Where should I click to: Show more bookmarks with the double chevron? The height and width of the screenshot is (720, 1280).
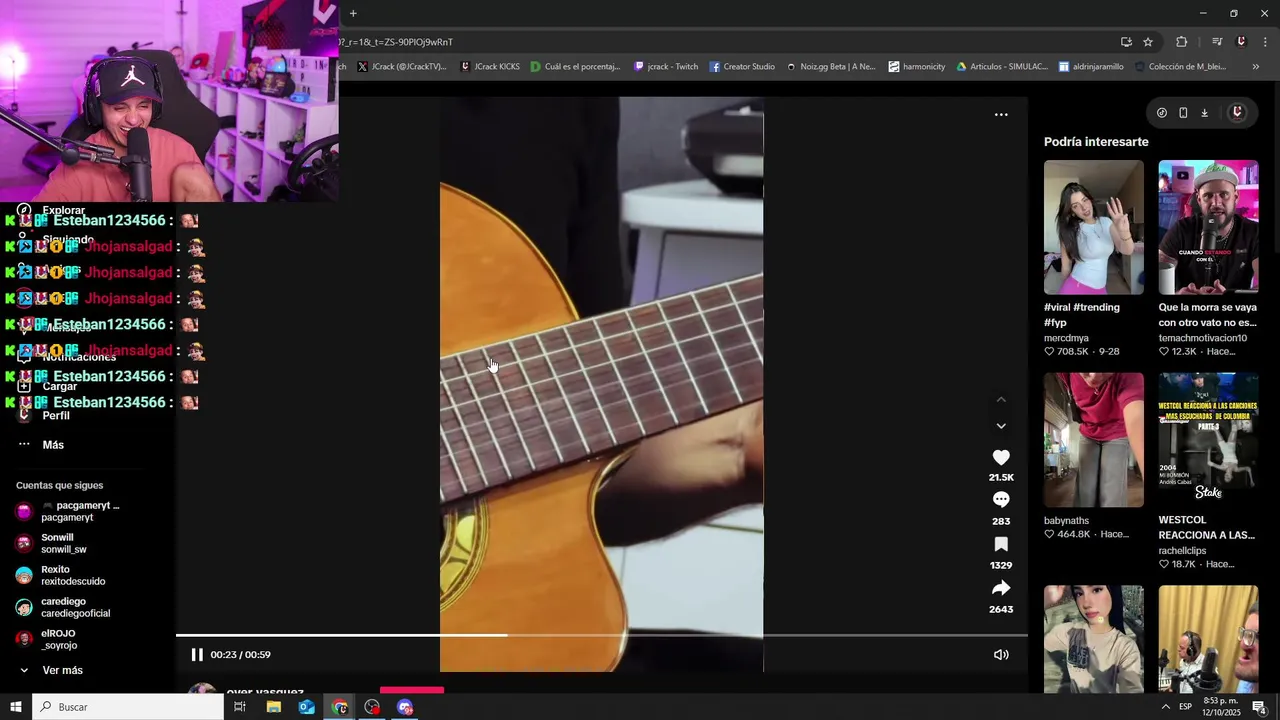click(1255, 67)
